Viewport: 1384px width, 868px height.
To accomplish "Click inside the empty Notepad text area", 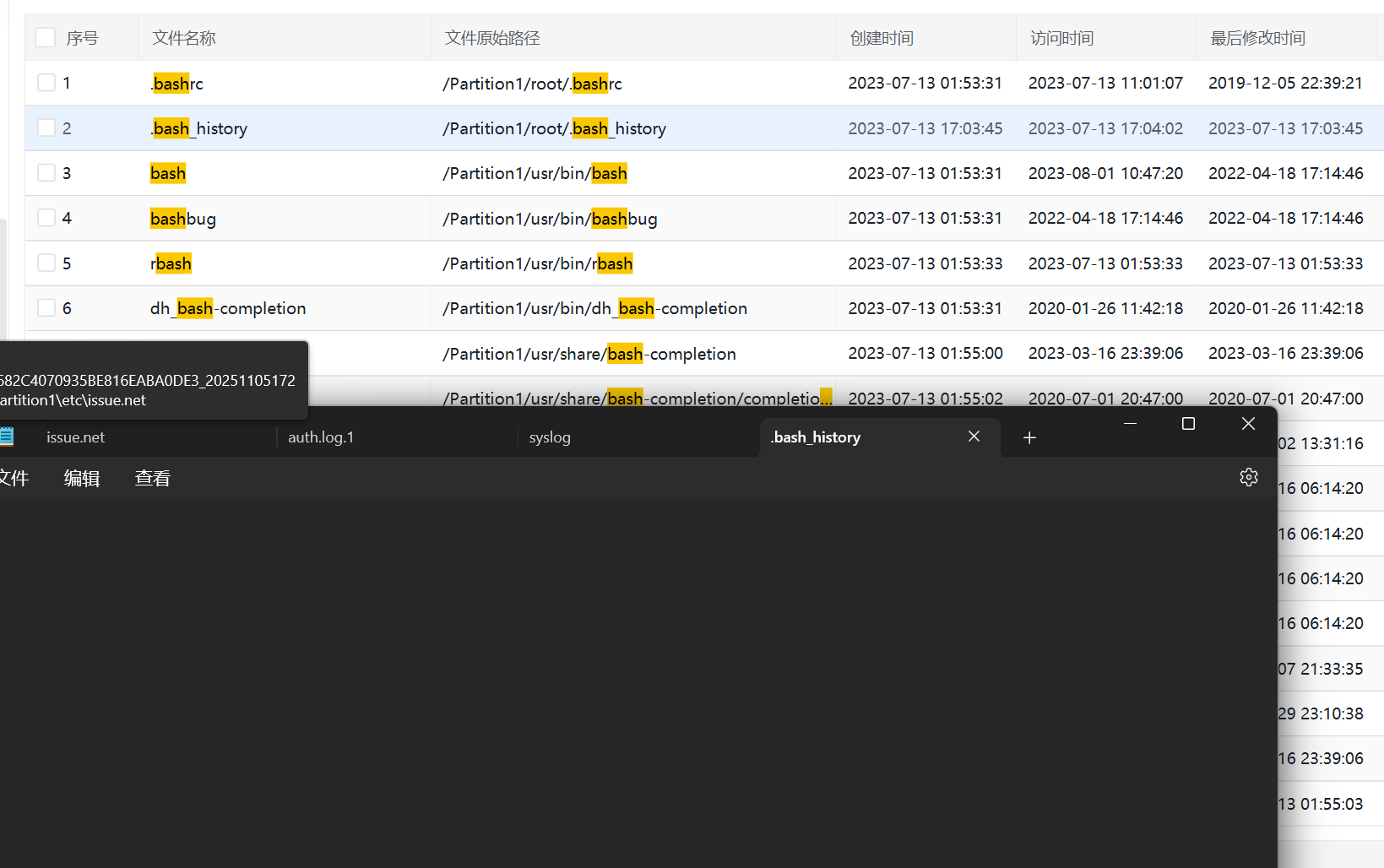I will tap(638, 682).
